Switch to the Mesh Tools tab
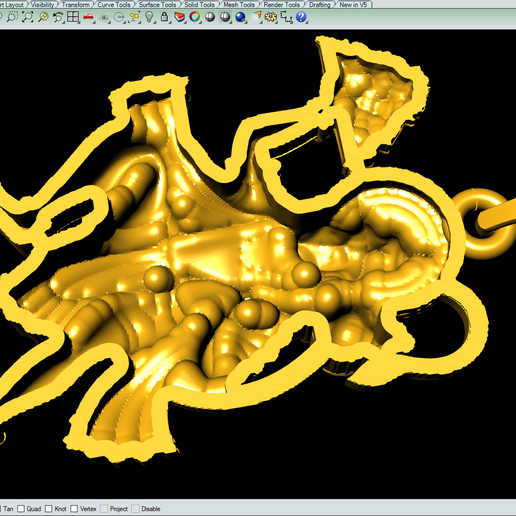Screen dimensions: 516x516 click(x=239, y=4)
